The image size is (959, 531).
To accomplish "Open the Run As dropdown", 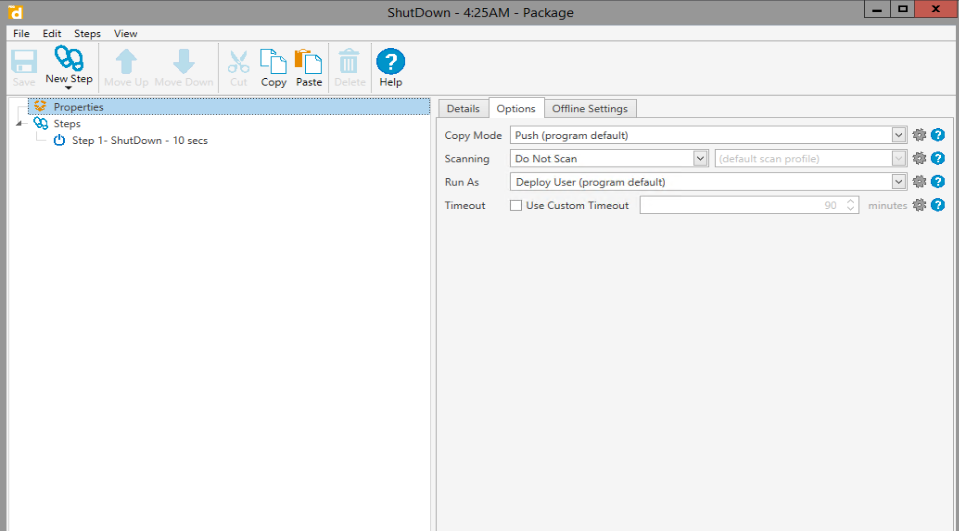I will (898, 182).
